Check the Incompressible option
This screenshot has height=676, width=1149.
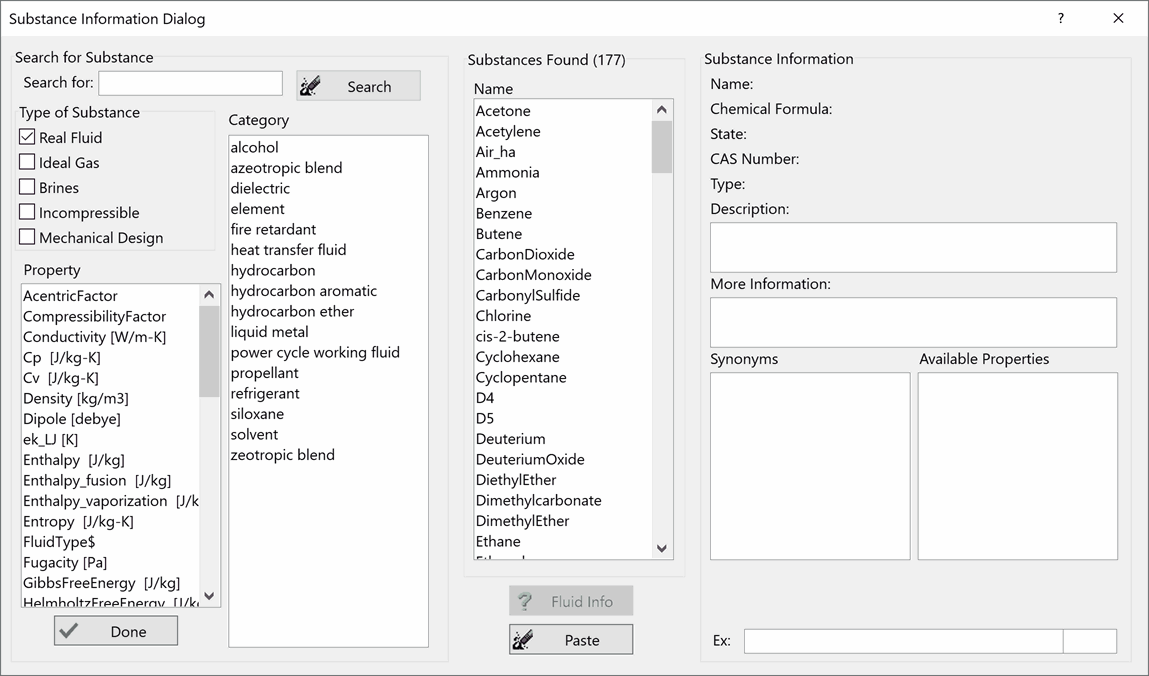click(x=27, y=212)
